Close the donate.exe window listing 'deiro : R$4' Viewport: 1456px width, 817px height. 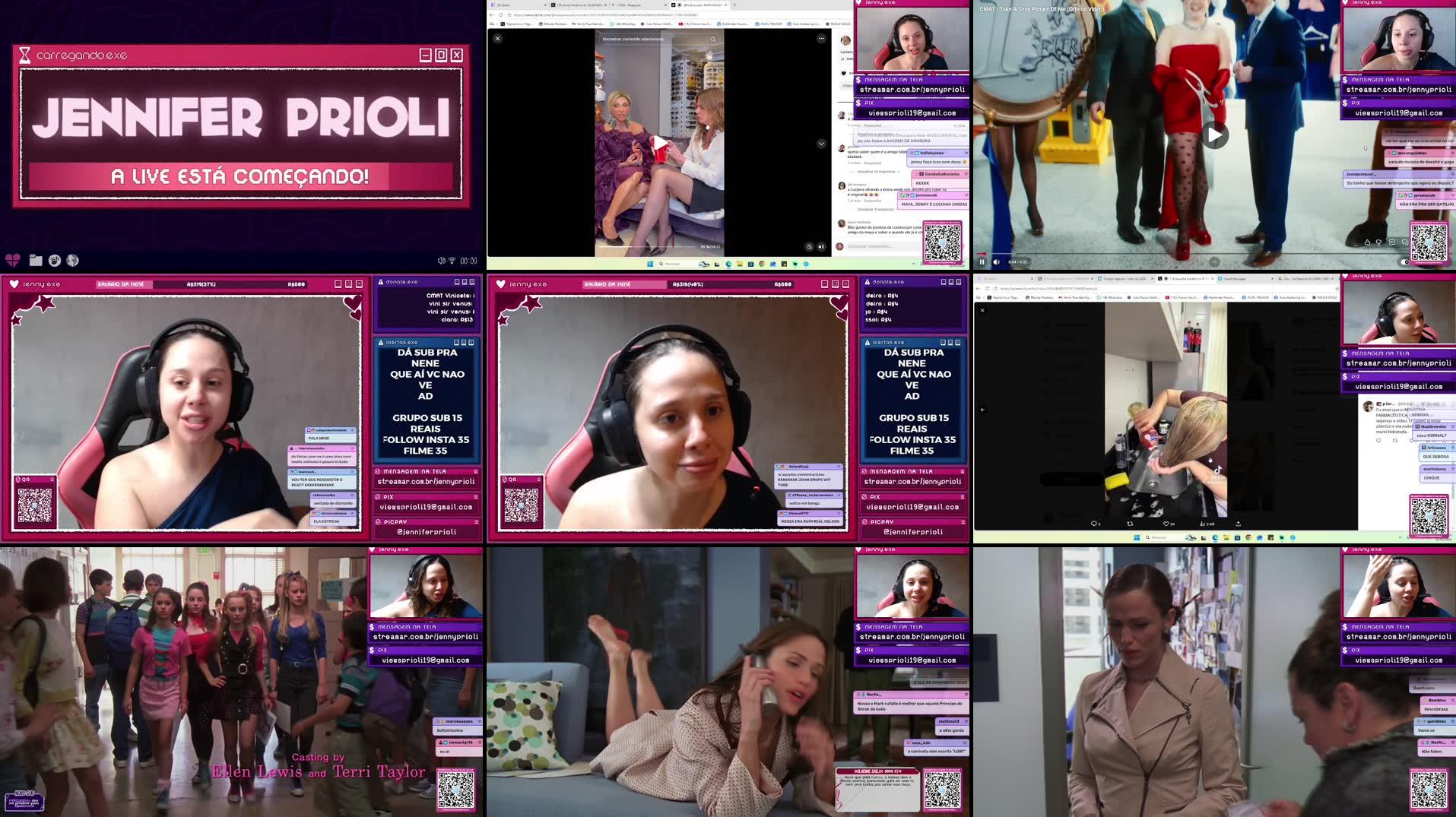(x=960, y=282)
